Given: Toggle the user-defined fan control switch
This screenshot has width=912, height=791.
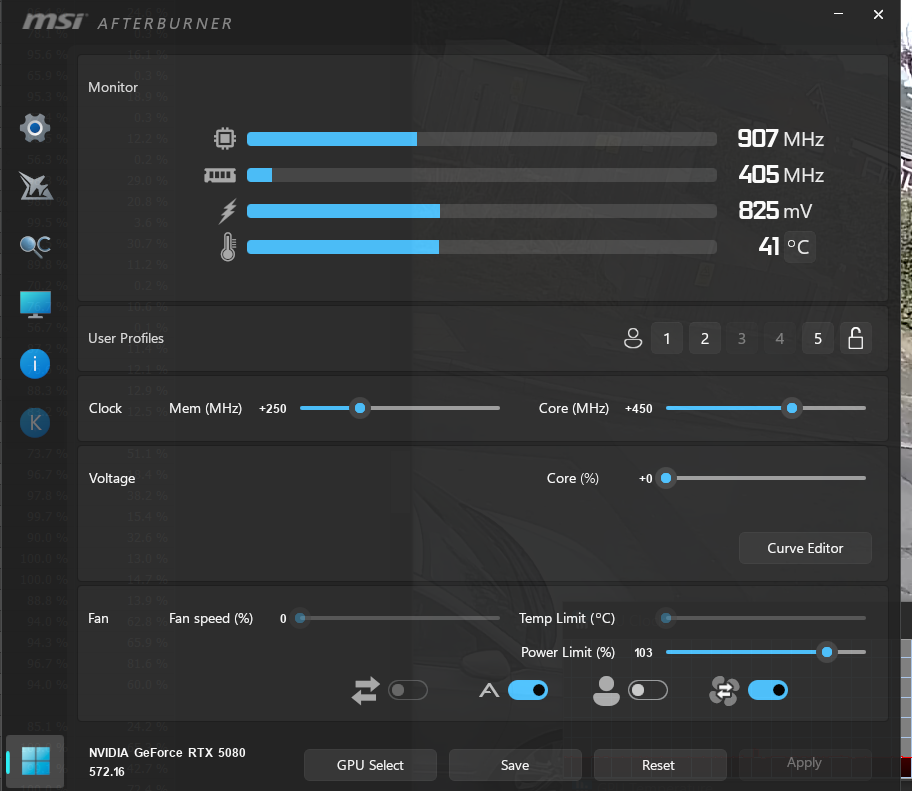Looking at the screenshot, I should click(647, 690).
